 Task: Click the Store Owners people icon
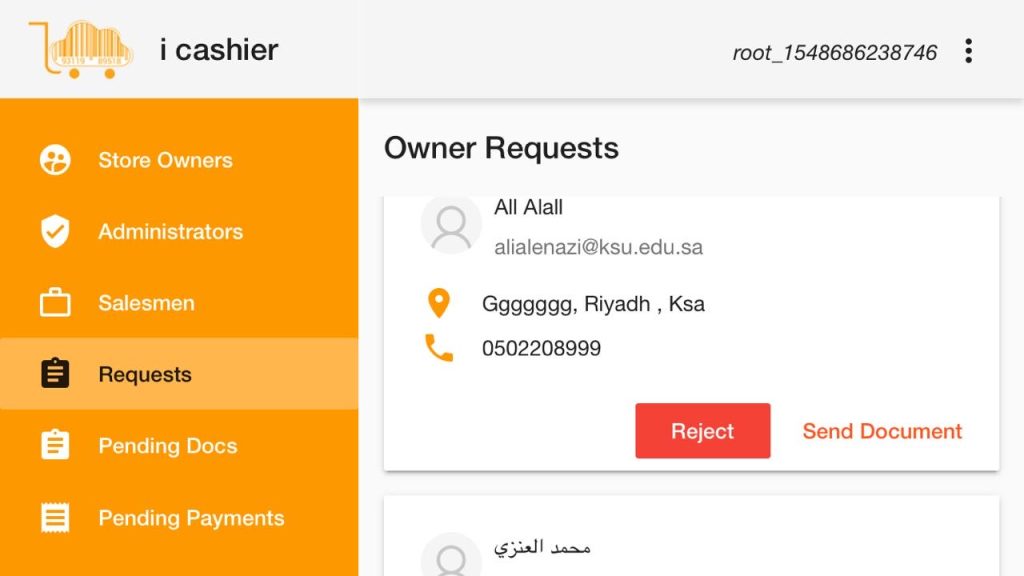click(x=55, y=160)
